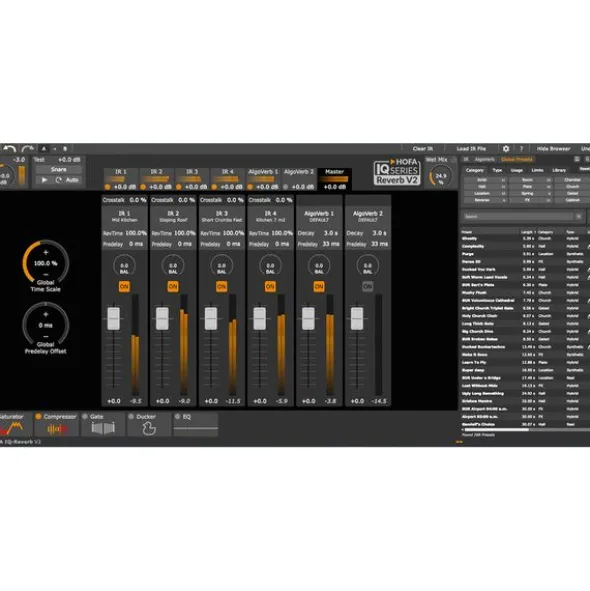Click the preset search field

pyautogui.click(x=518, y=216)
